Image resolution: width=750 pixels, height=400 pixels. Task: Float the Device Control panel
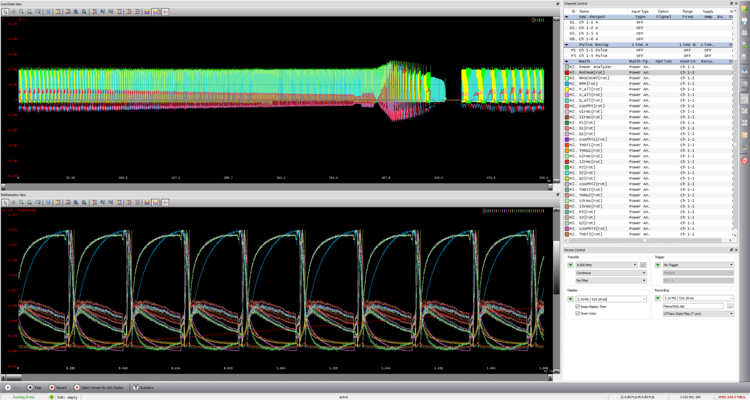pos(732,250)
